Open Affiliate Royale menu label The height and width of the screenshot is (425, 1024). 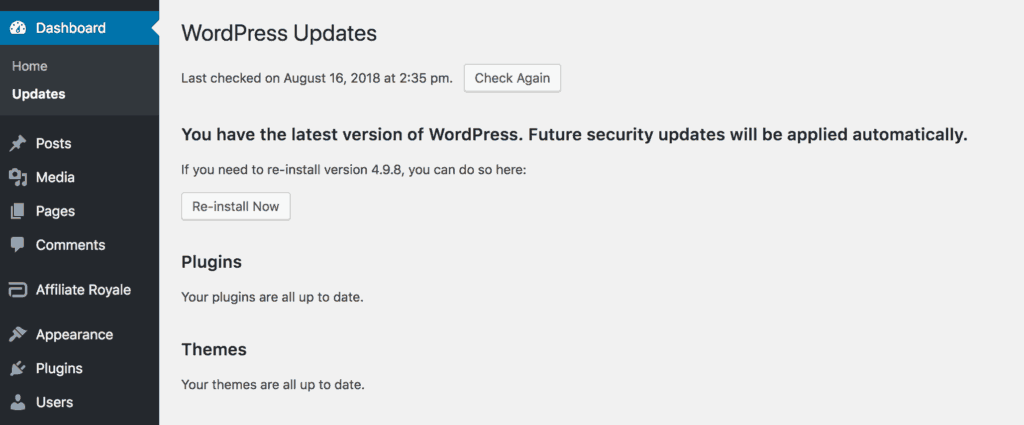coord(83,290)
